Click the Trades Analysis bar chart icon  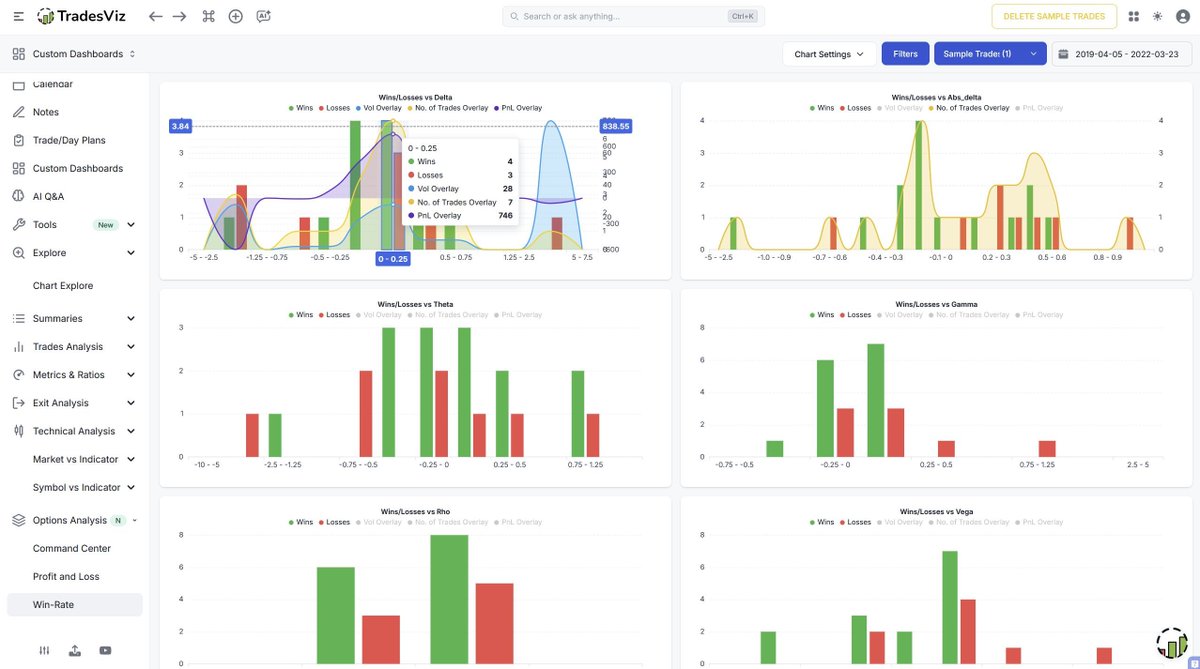point(18,346)
